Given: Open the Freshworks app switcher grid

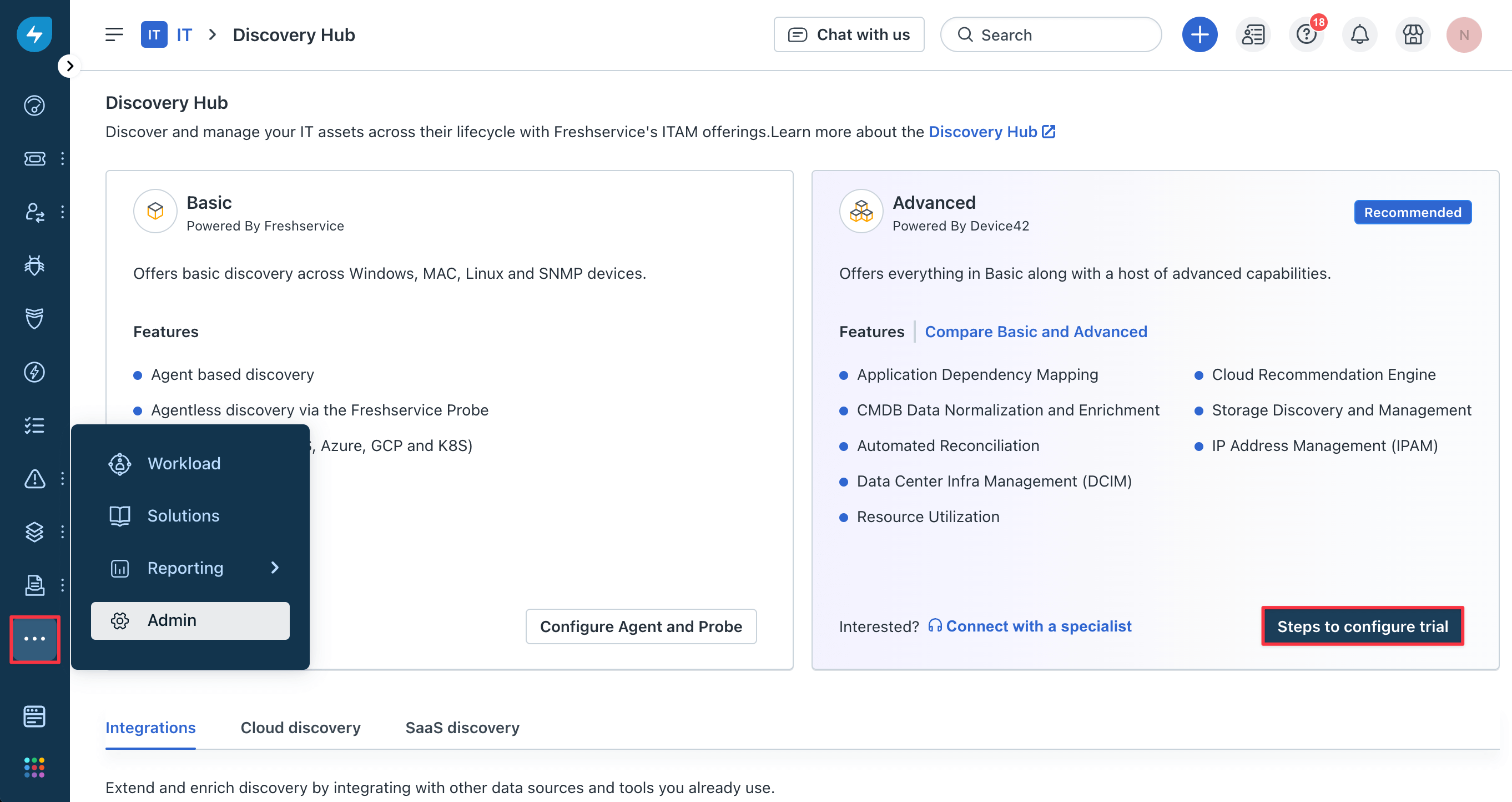Looking at the screenshot, I should point(34,767).
